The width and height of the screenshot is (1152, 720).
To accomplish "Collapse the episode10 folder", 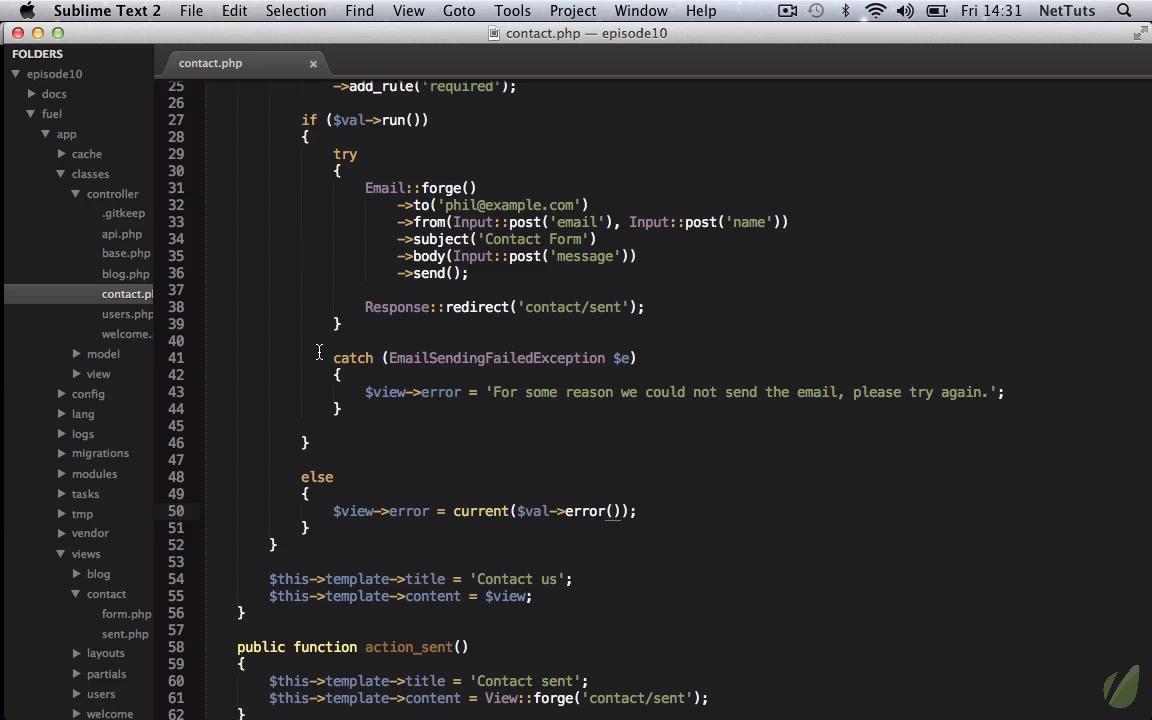I will pyautogui.click(x=15, y=73).
